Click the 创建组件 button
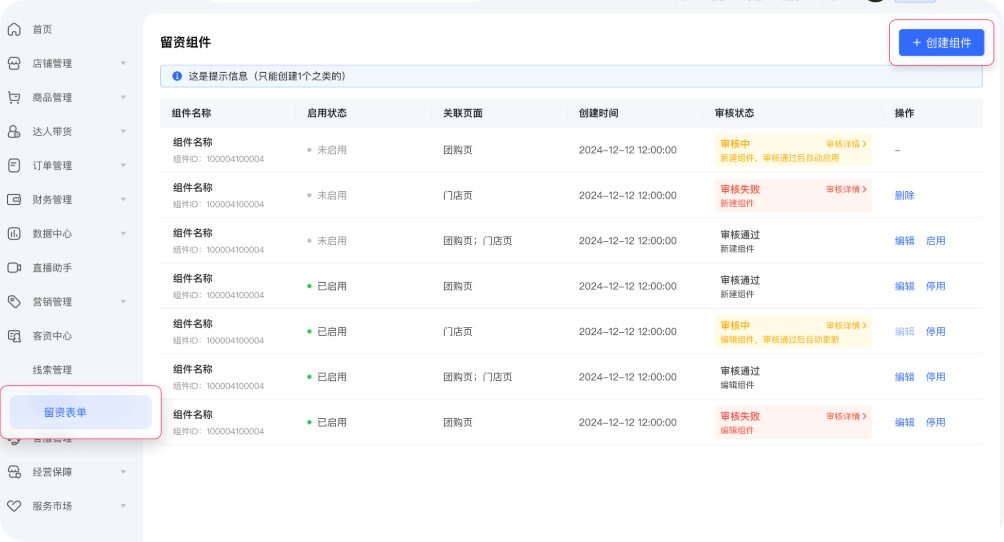Viewport: 1004px width, 542px height. (941, 42)
